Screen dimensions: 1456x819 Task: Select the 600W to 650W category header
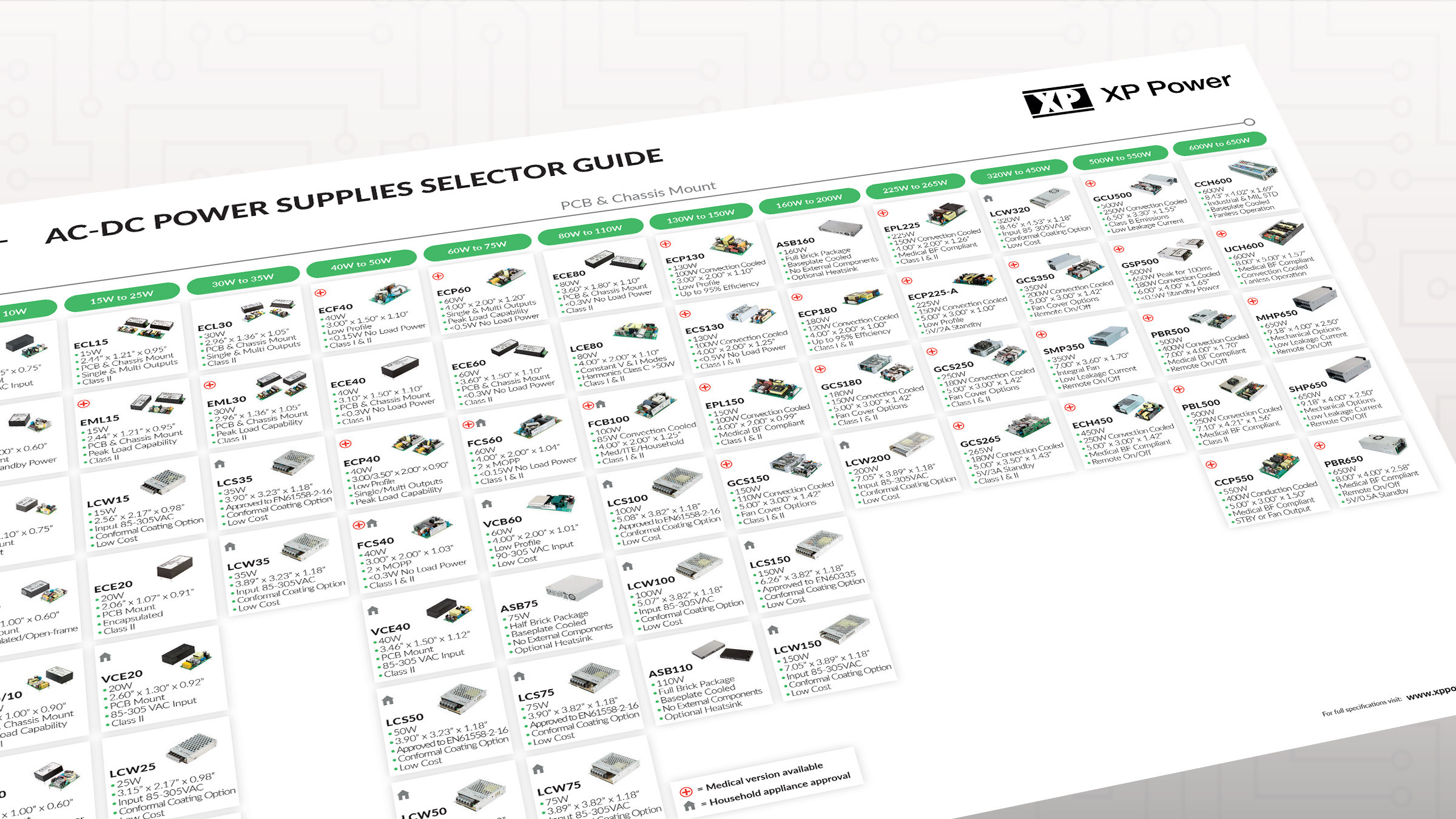click(1219, 144)
